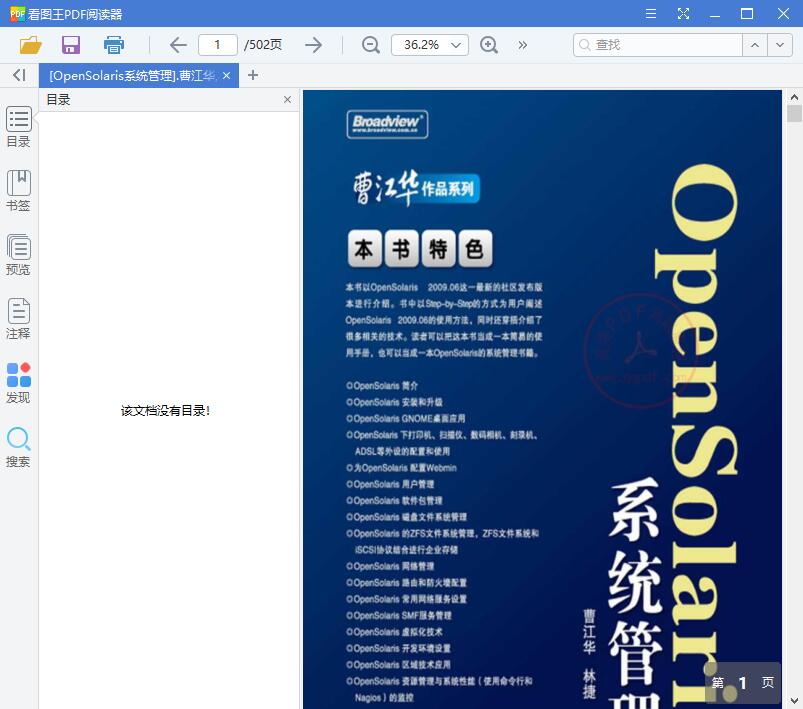Close the OpenSolaris document tab
The width and height of the screenshot is (803, 709).
click(226, 76)
